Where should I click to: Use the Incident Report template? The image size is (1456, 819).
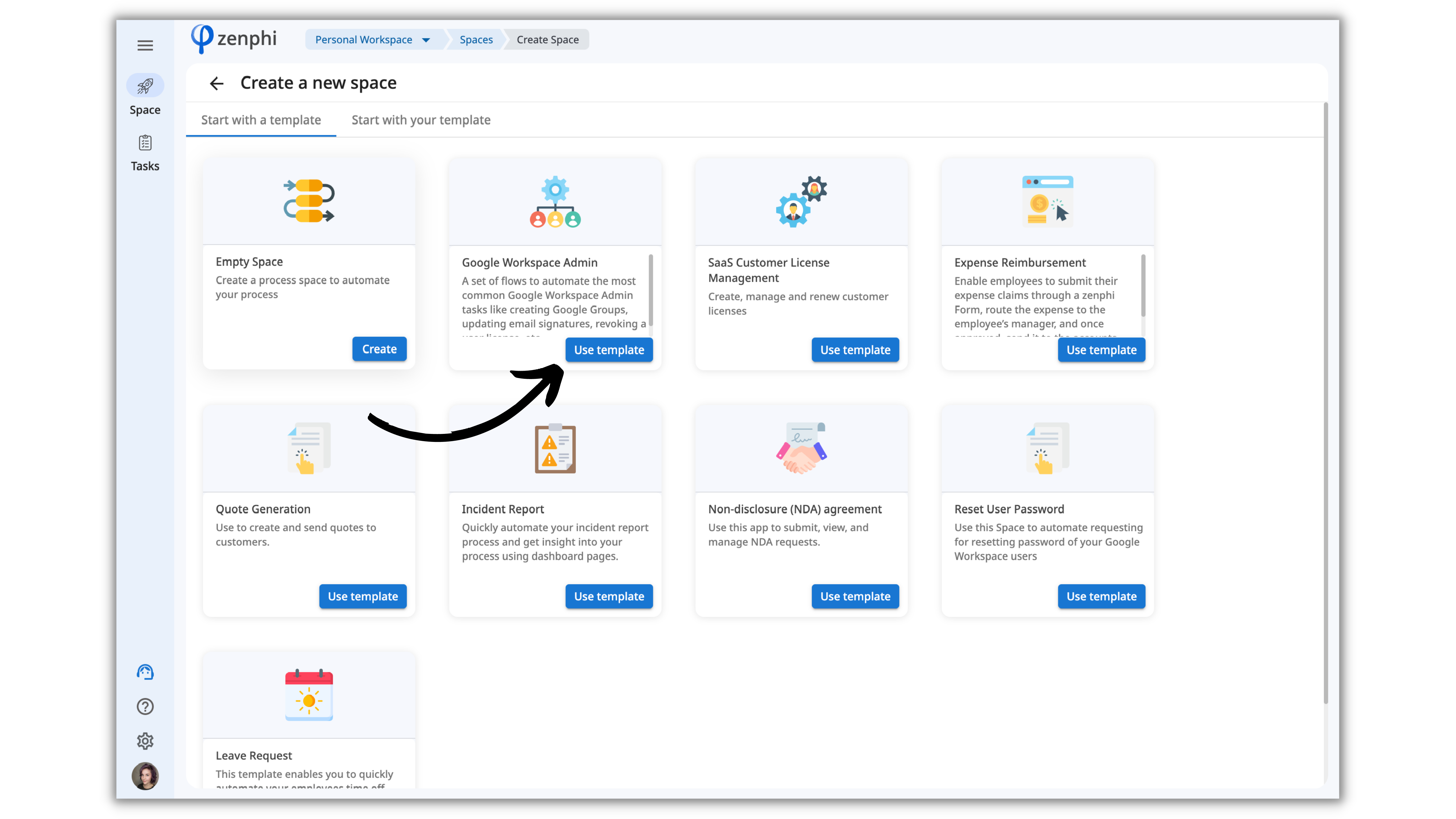609,596
